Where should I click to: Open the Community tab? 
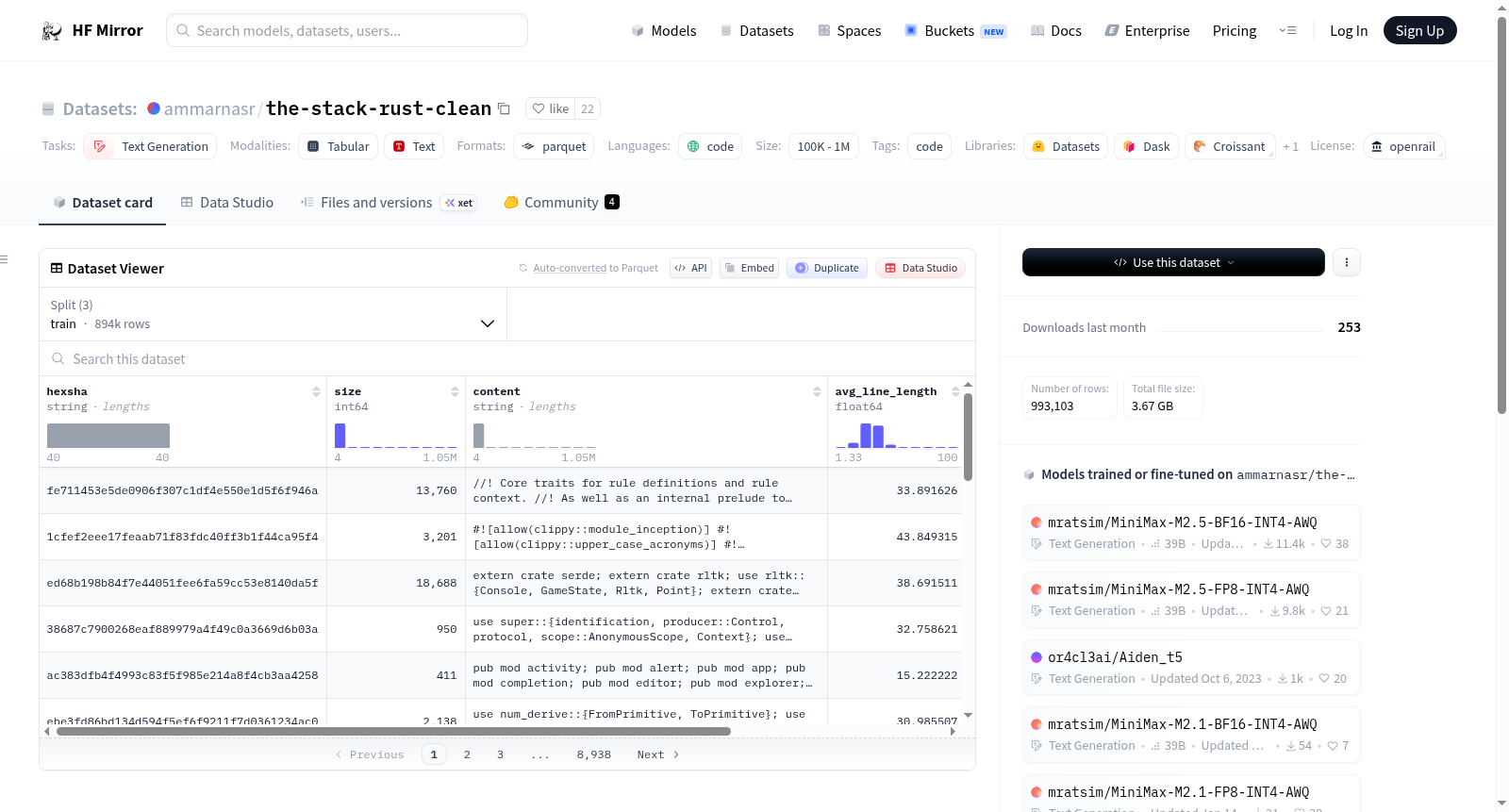click(x=561, y=203)
